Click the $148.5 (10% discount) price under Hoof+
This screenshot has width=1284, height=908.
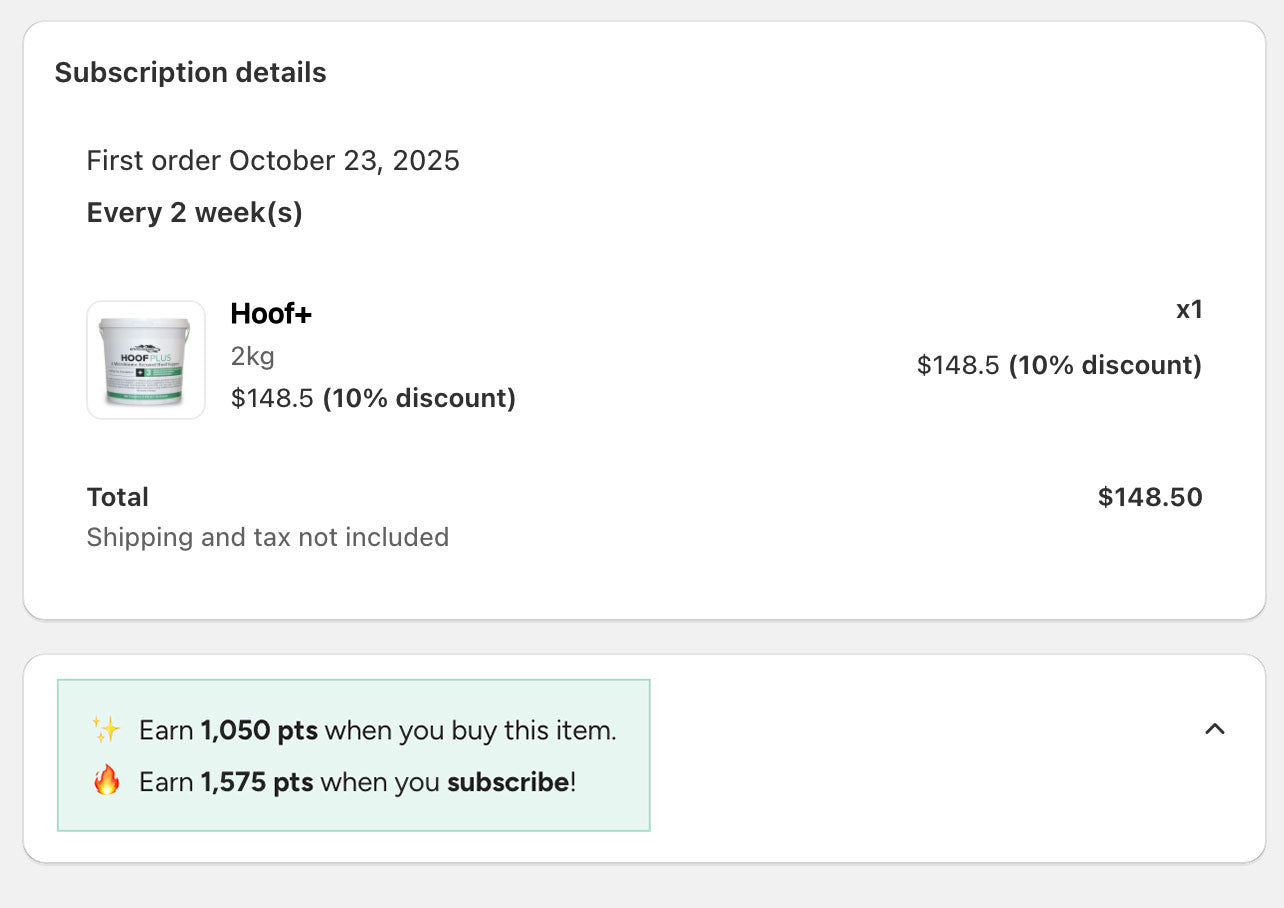372,398
